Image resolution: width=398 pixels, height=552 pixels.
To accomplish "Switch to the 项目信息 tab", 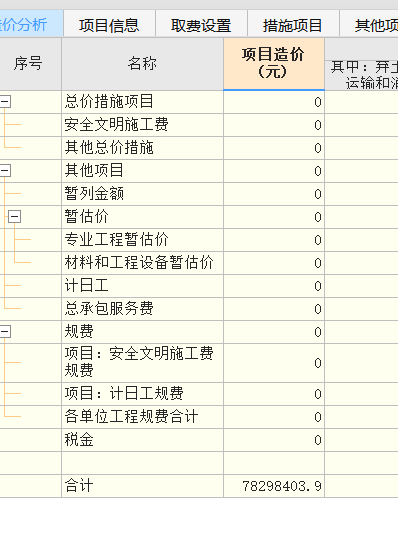I will pyautogui.click(x=109, y=26).
